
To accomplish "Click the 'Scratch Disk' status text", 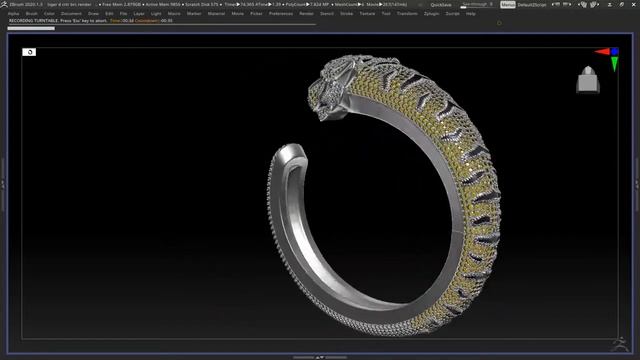I will coord(202,4).
